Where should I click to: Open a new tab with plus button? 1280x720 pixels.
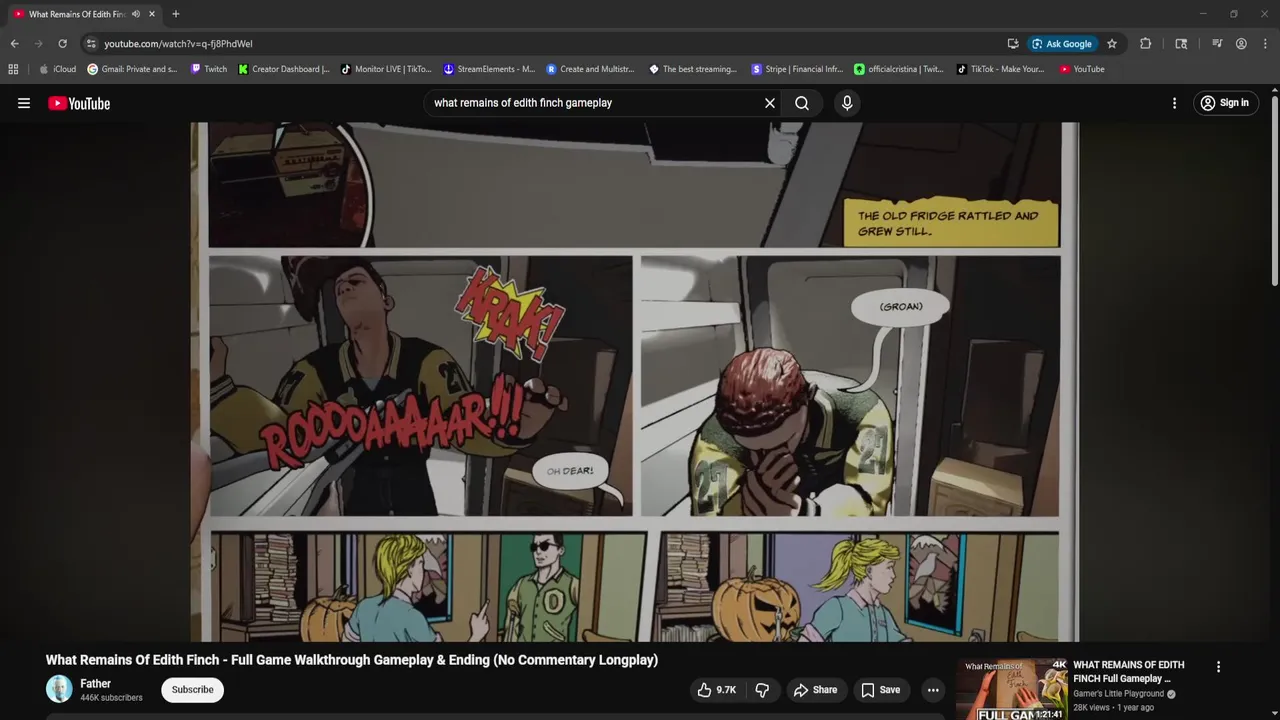click(x=176, y=14)
